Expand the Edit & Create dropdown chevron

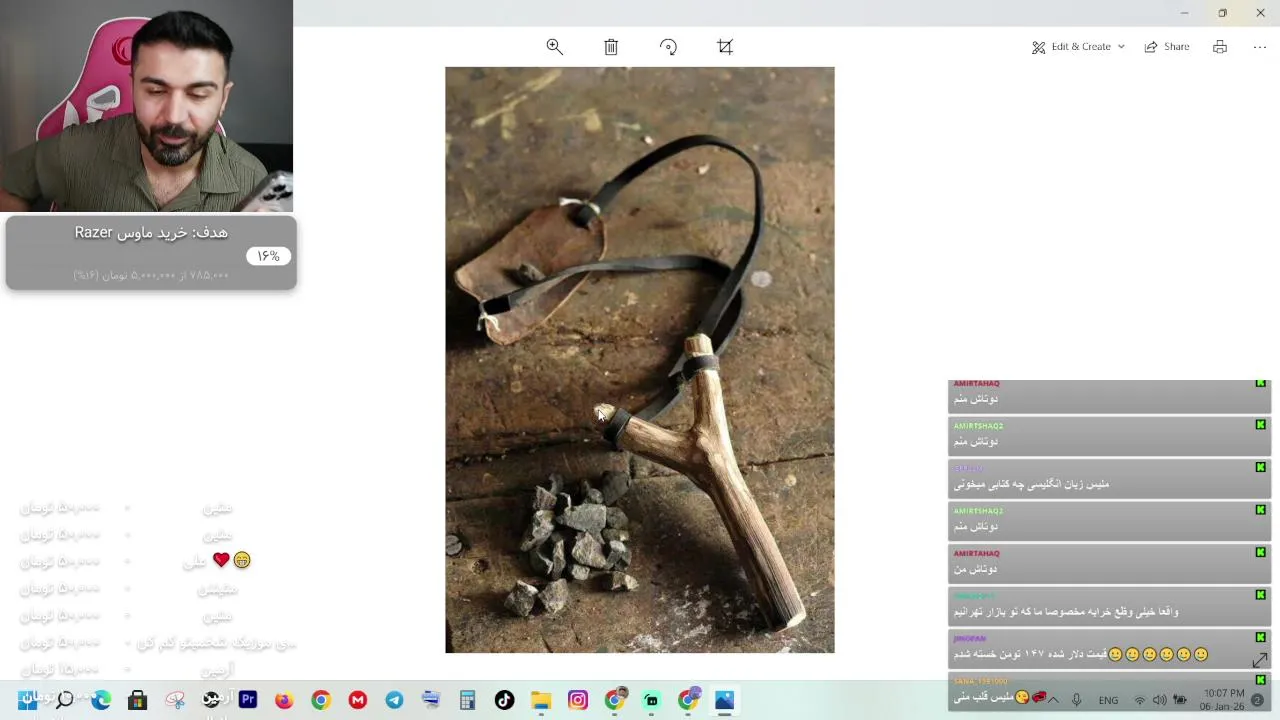pos(1121,47)
